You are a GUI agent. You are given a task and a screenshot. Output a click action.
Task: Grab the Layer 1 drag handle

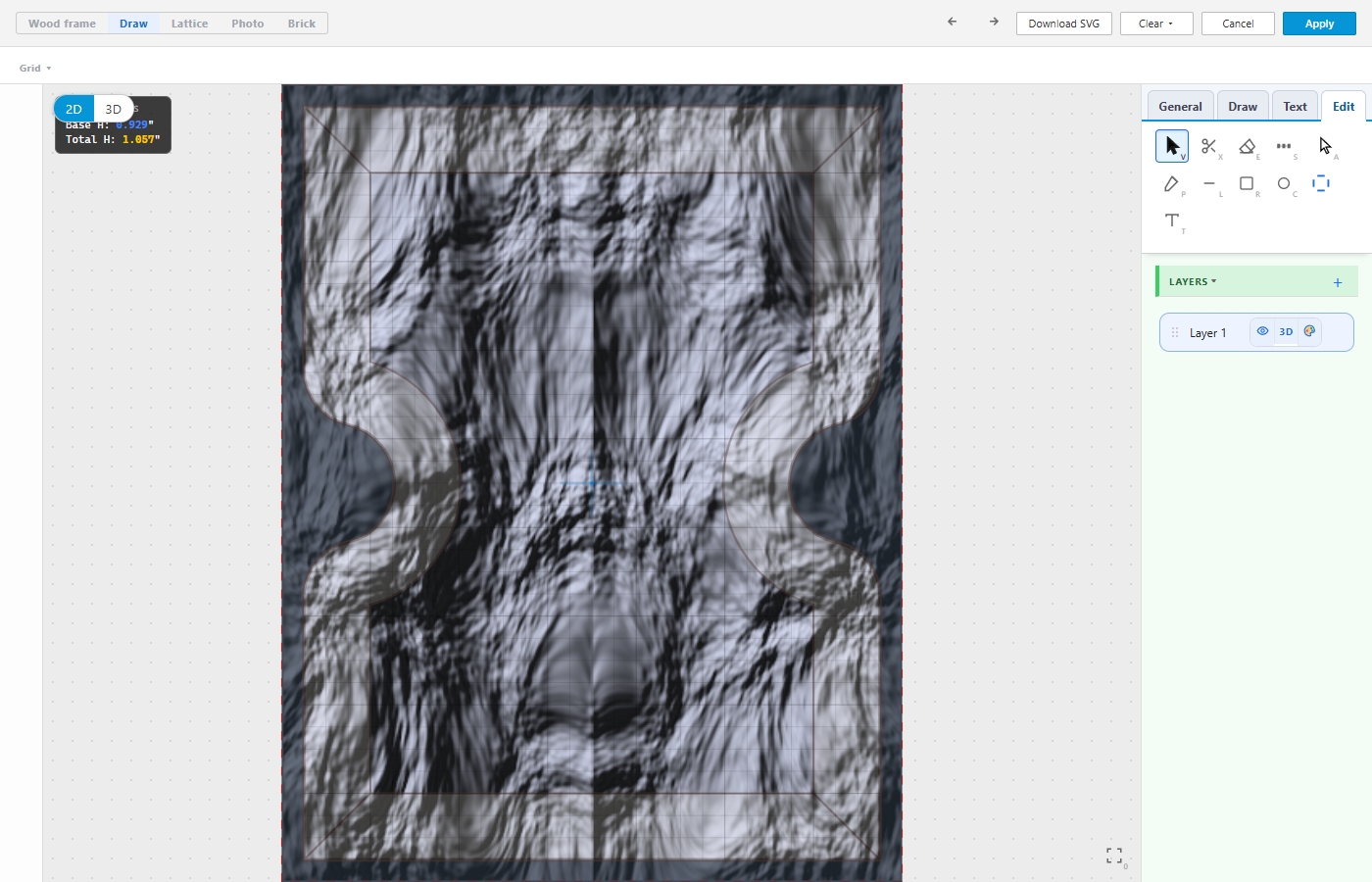point(1175,332)
